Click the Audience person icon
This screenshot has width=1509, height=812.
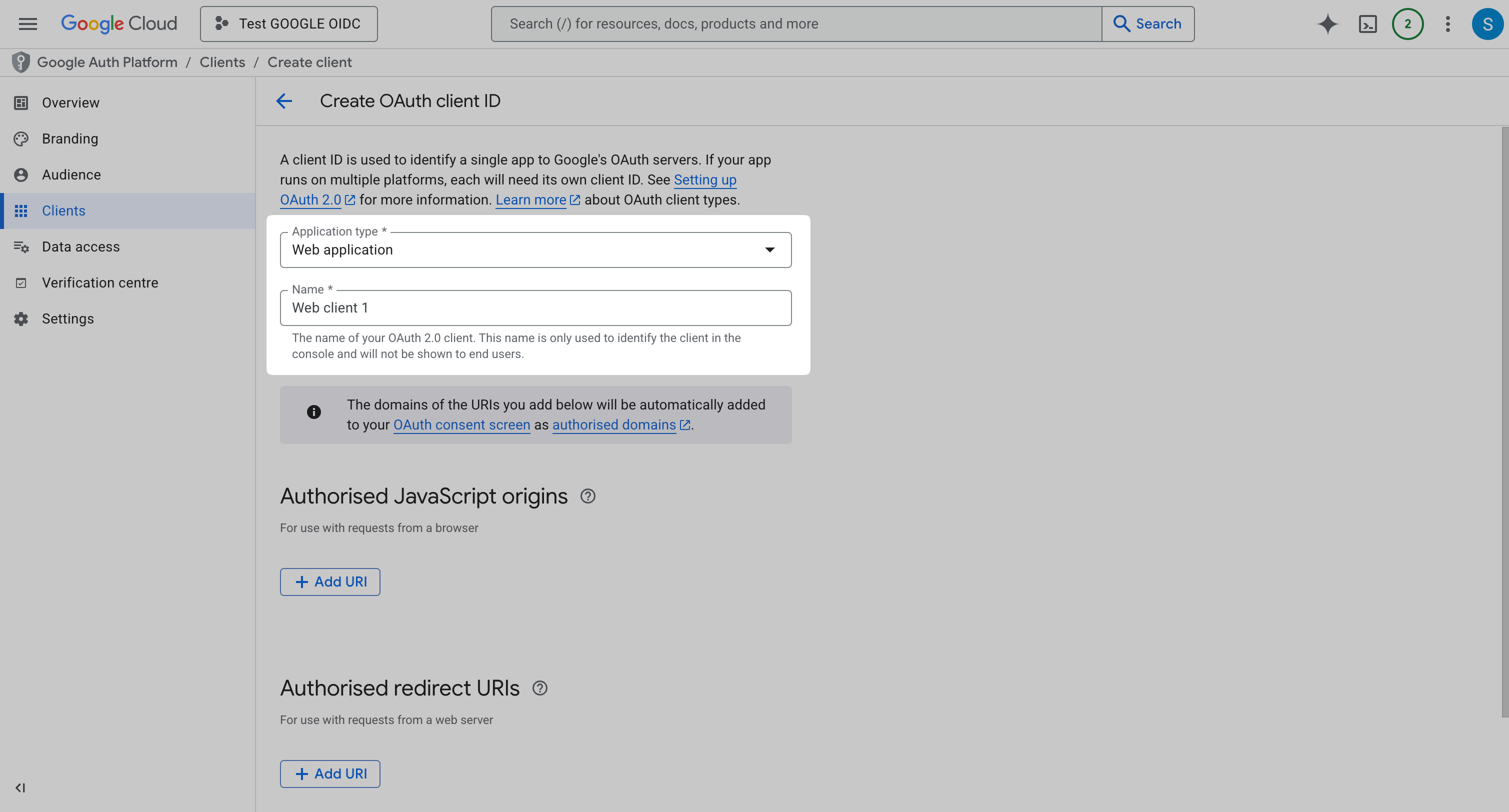point(21,174)
